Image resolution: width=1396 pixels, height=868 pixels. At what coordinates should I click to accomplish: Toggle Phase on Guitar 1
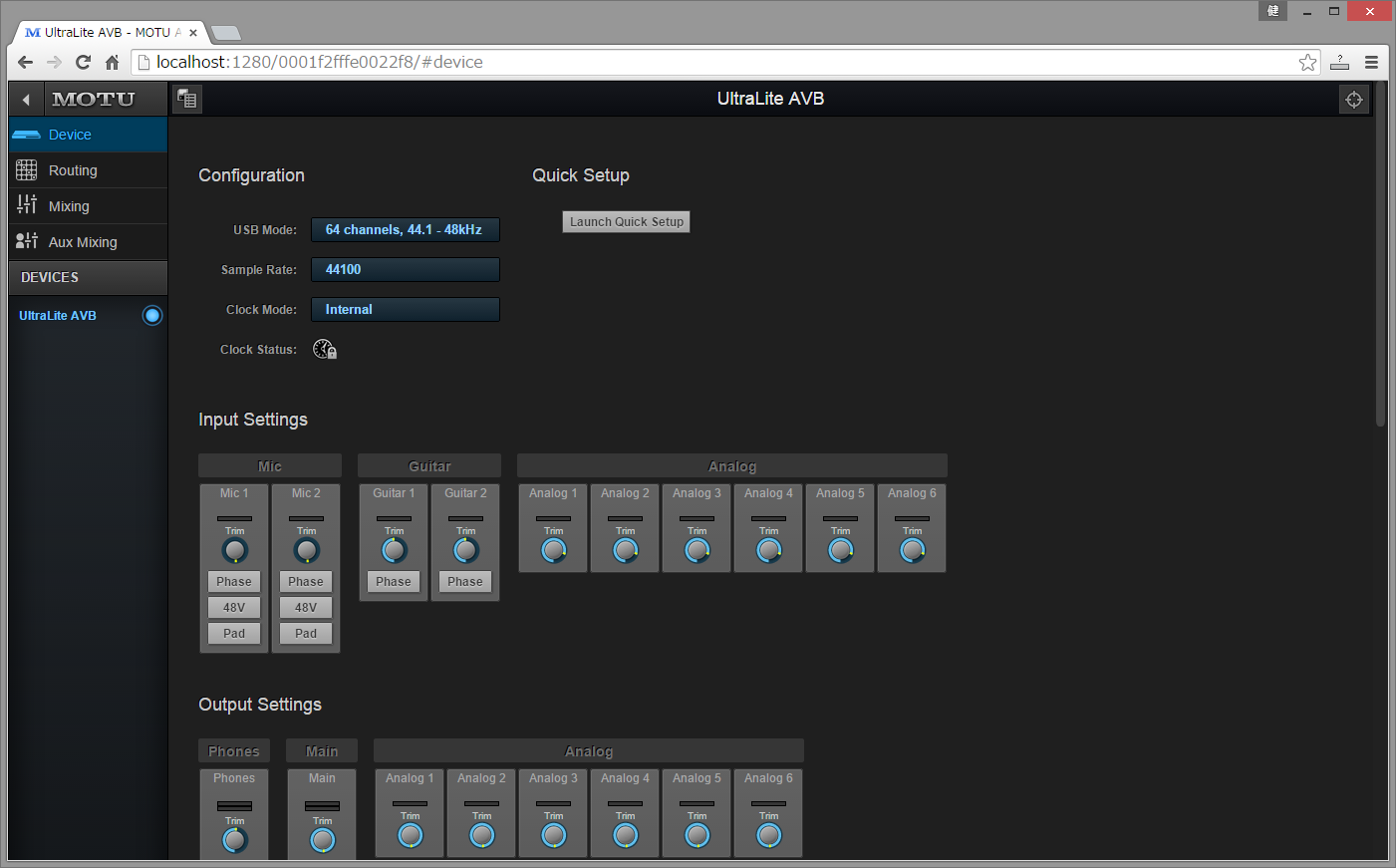[394, 582]
